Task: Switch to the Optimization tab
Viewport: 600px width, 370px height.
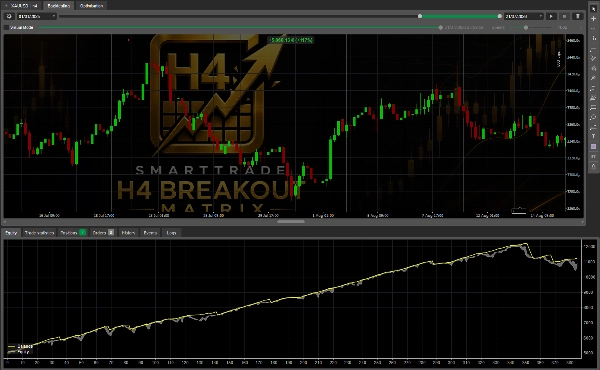Action: [91, 6]
